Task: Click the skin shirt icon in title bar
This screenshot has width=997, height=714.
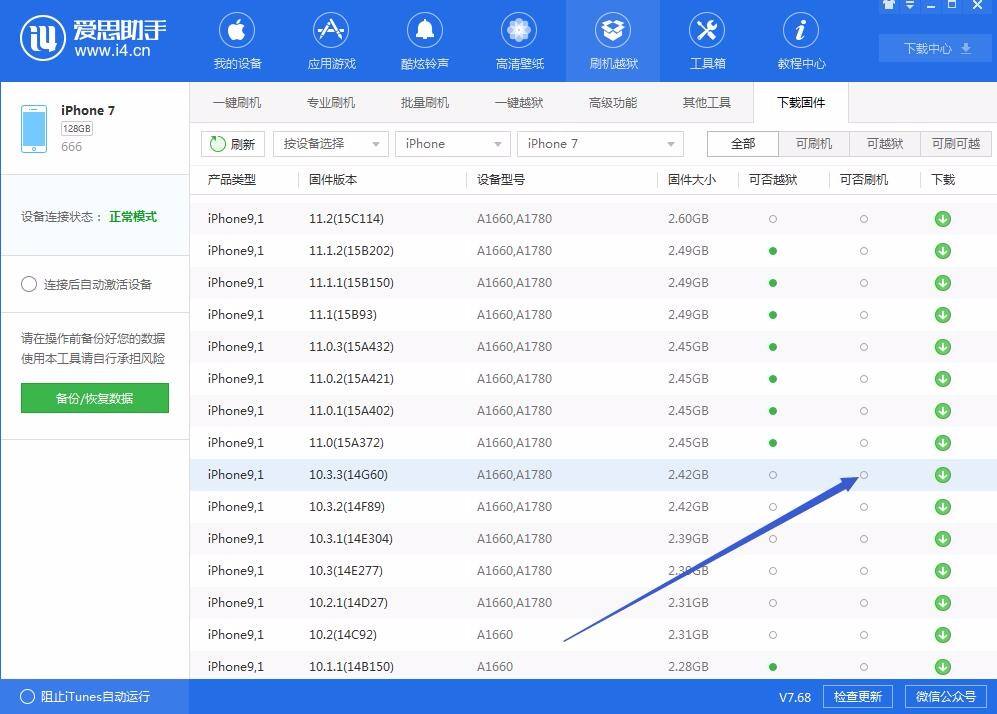Action: pos(889,5)
